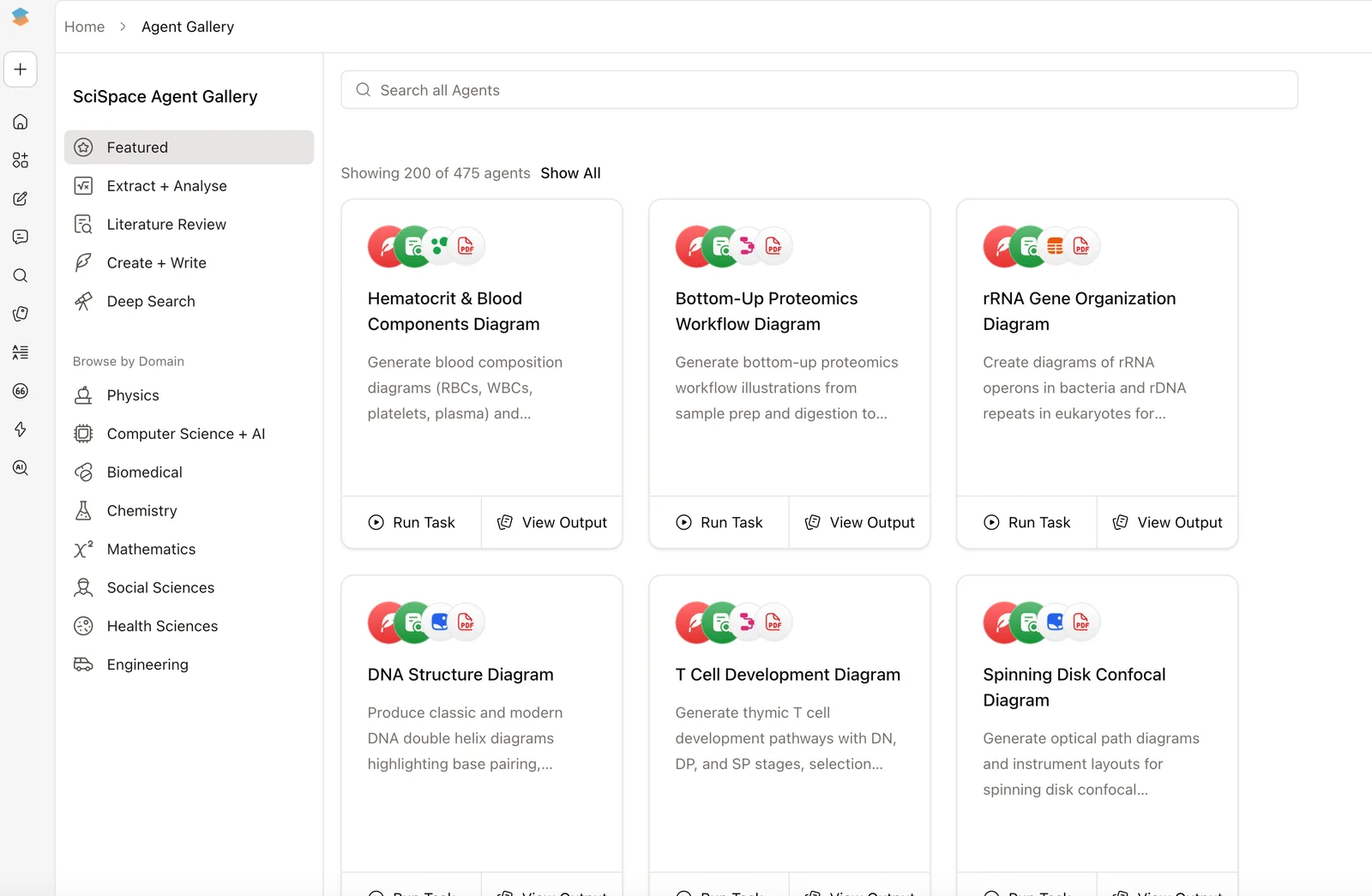1372x896 pixels.
Task: Click the compose/write icon in the left rail
Action: point(20,198)
